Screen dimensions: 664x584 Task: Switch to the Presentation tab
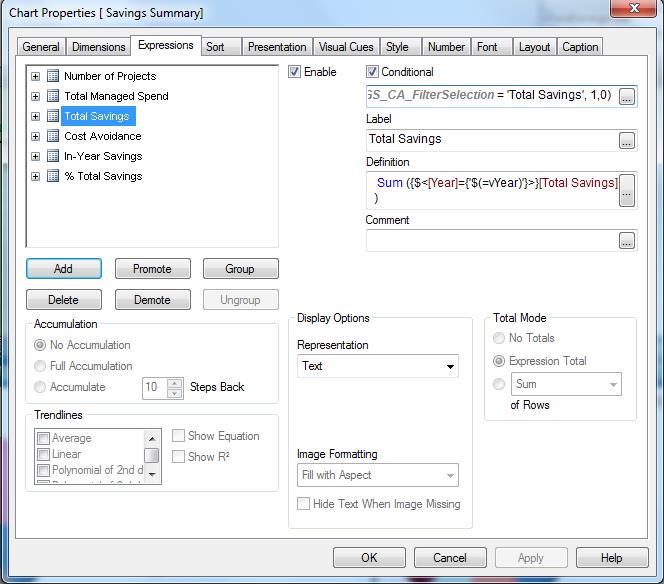coord(277,47)
